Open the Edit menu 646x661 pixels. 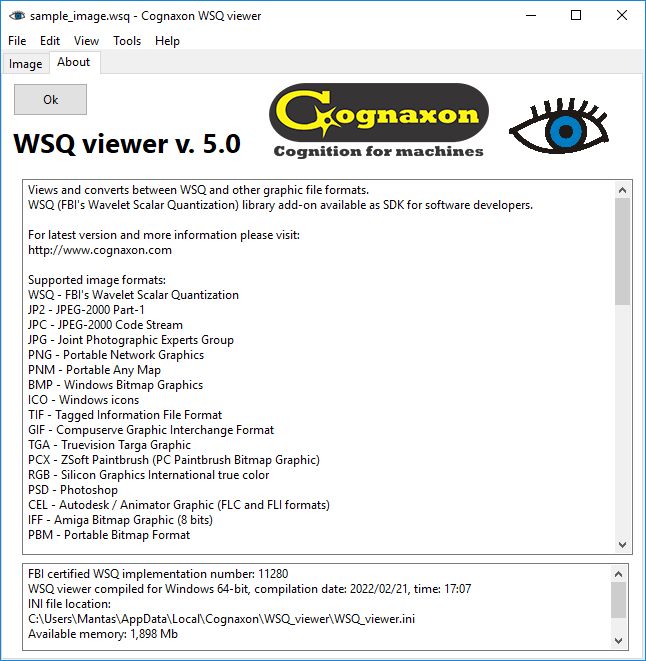(x=50, y=41)
